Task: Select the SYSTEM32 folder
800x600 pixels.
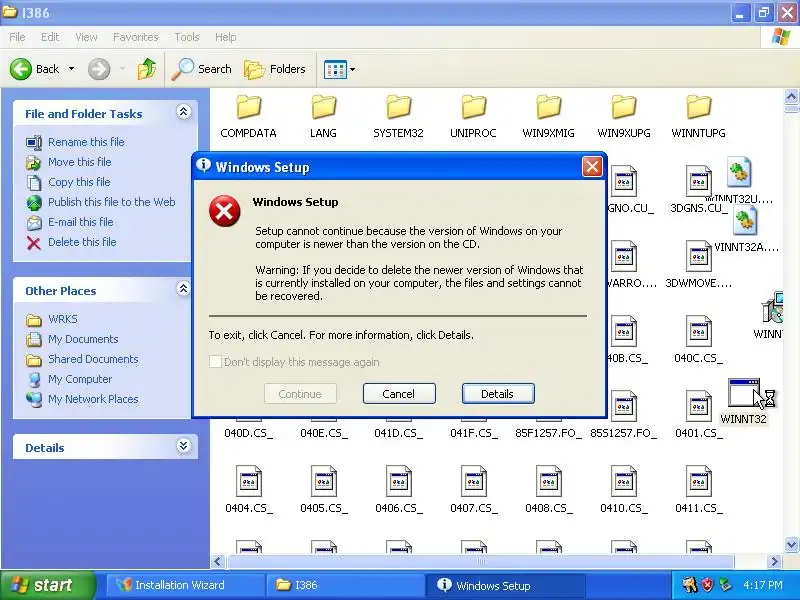Action: (x=398, y=117)
